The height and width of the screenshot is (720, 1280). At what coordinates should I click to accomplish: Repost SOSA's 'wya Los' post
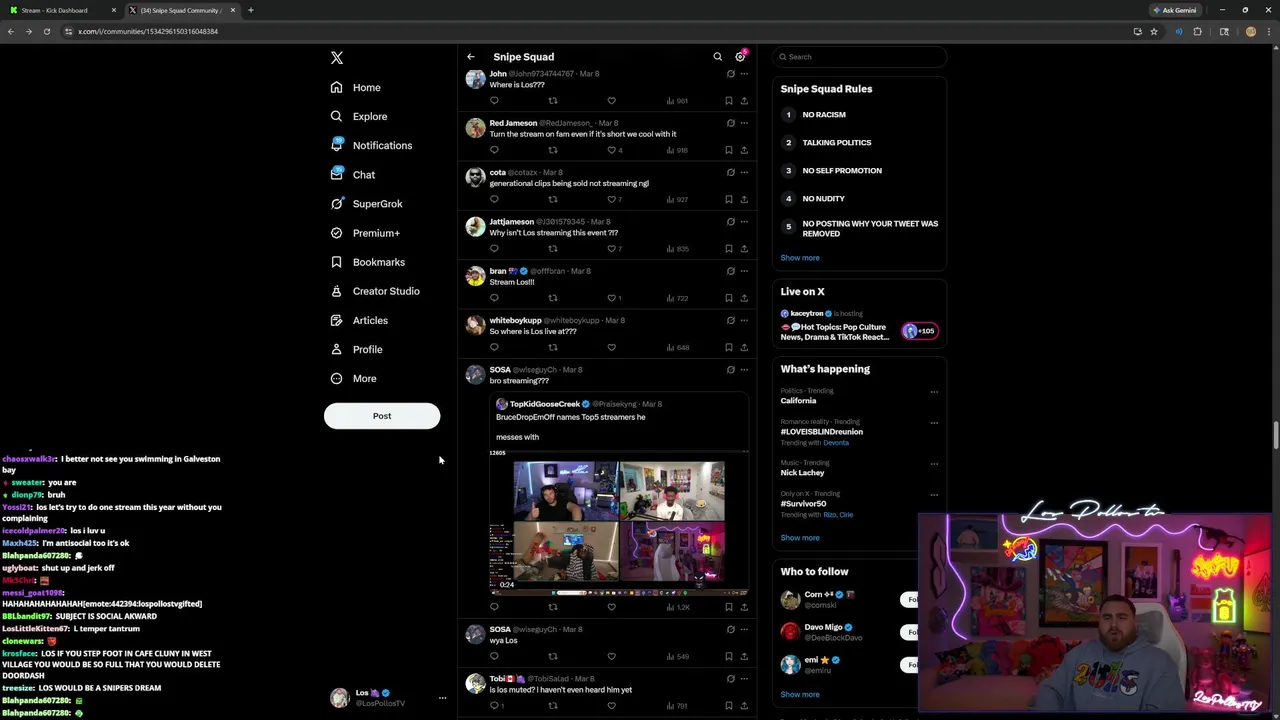point(552,656)
